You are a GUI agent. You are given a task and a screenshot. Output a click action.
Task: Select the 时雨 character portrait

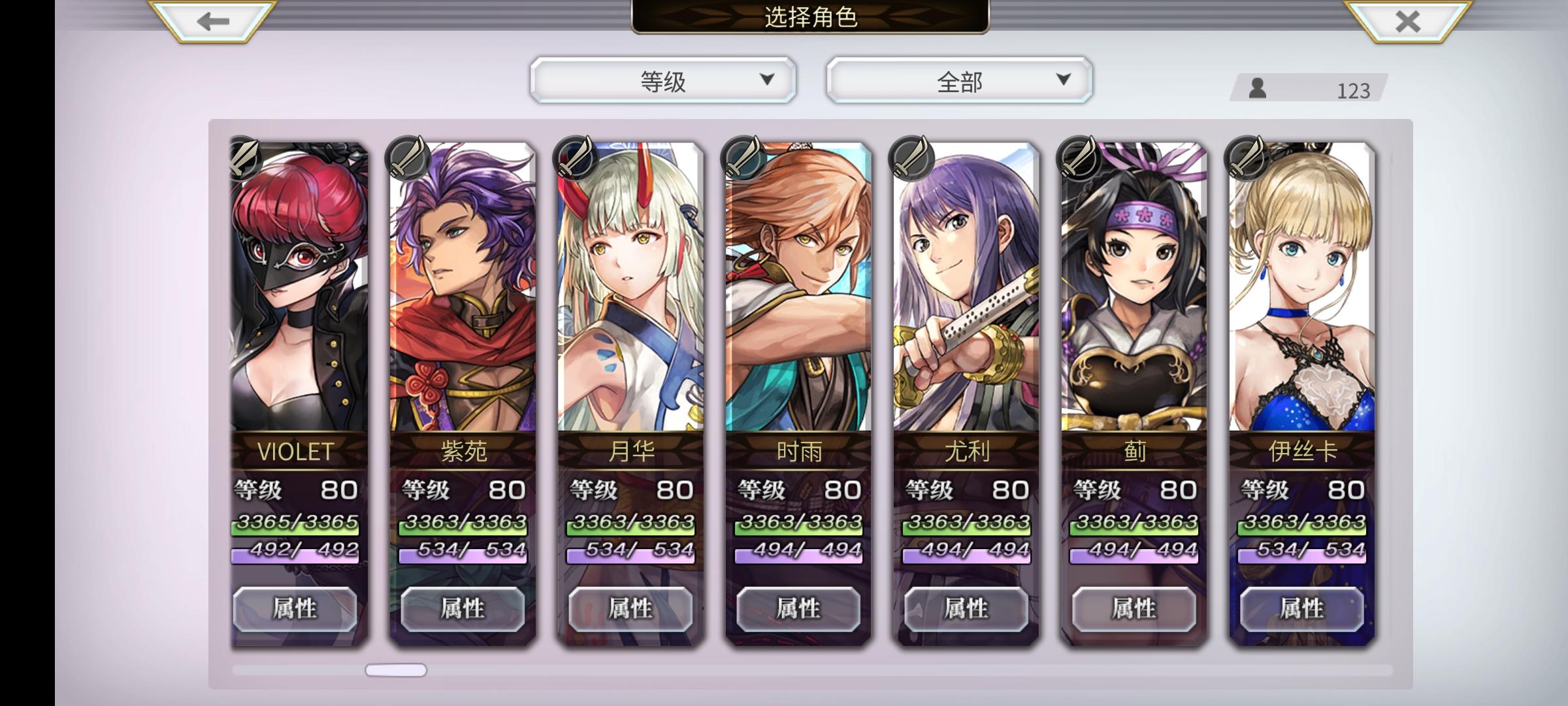[x=798, y=288]
